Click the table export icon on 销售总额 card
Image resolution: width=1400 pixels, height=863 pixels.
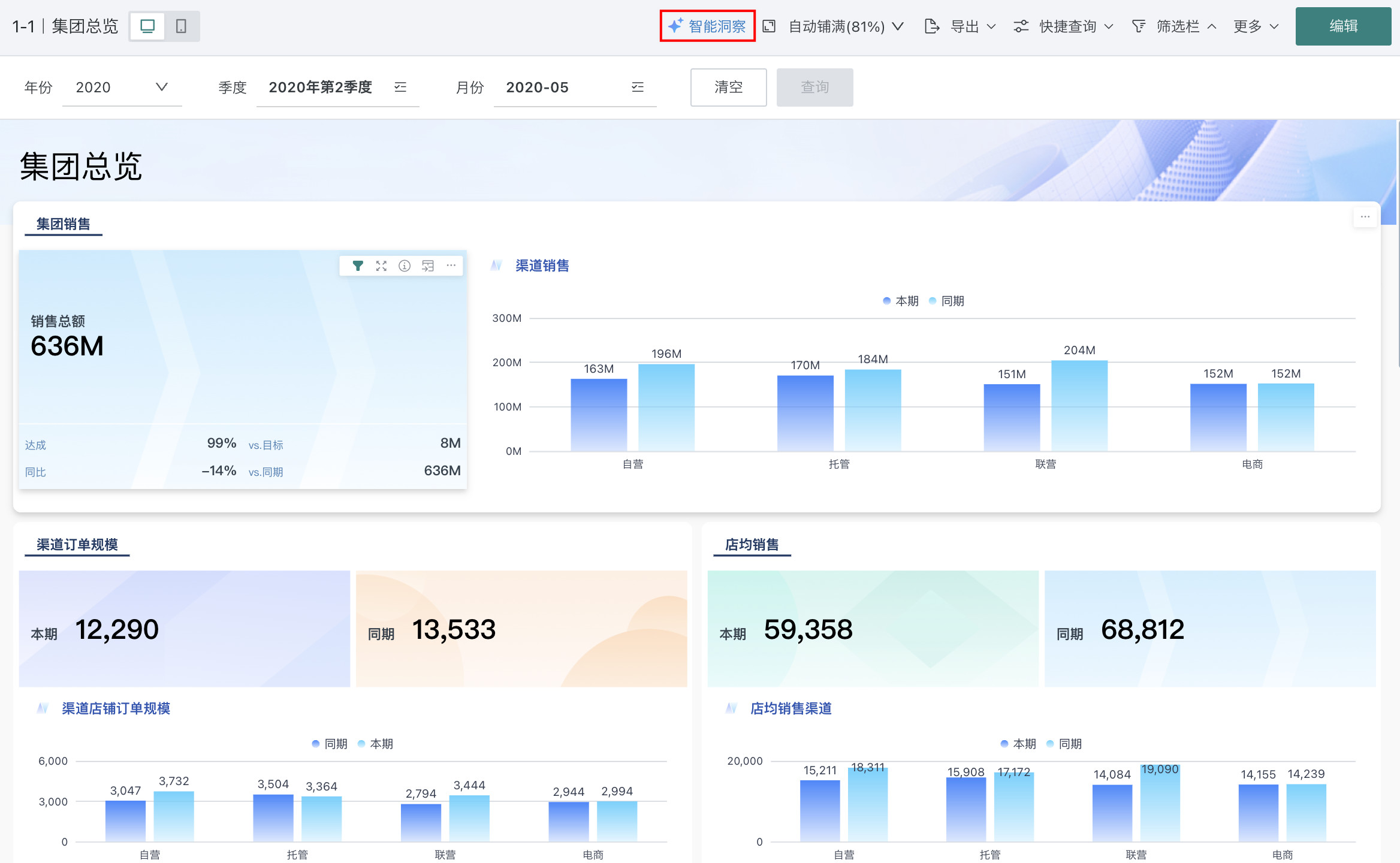(x=428, y=265)
